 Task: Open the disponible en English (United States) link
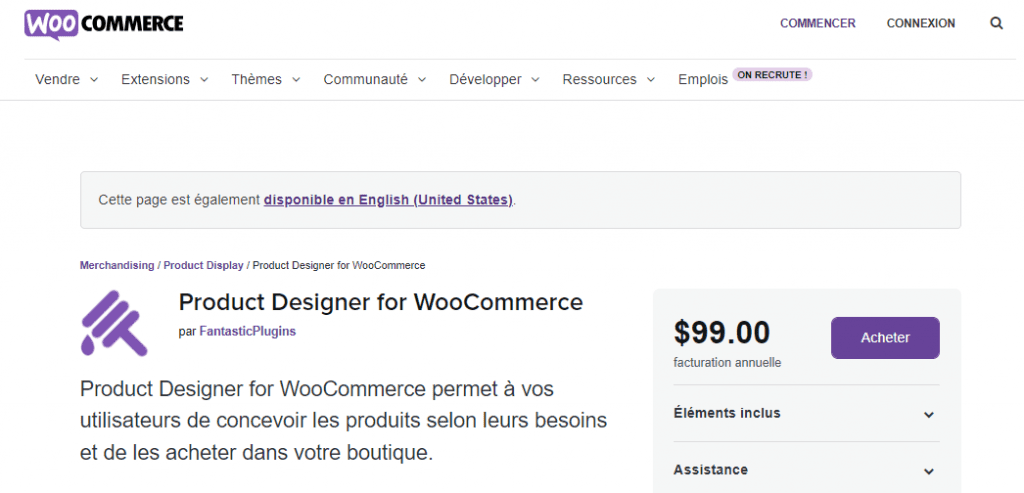(x=389, y=200)
